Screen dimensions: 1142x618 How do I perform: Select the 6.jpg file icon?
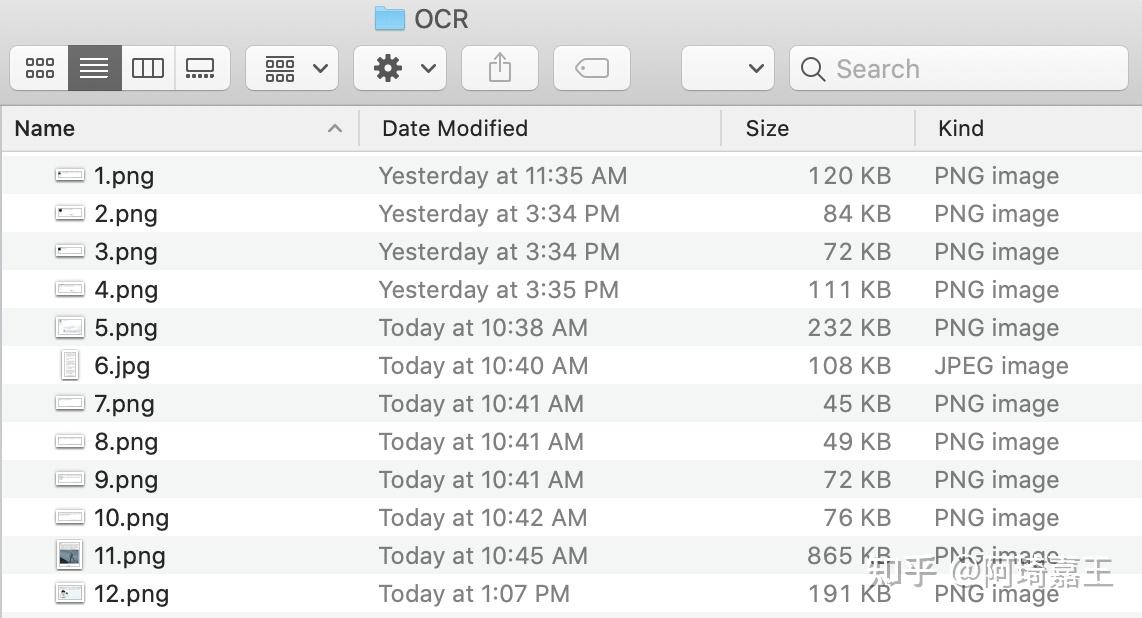coord(69,365)
